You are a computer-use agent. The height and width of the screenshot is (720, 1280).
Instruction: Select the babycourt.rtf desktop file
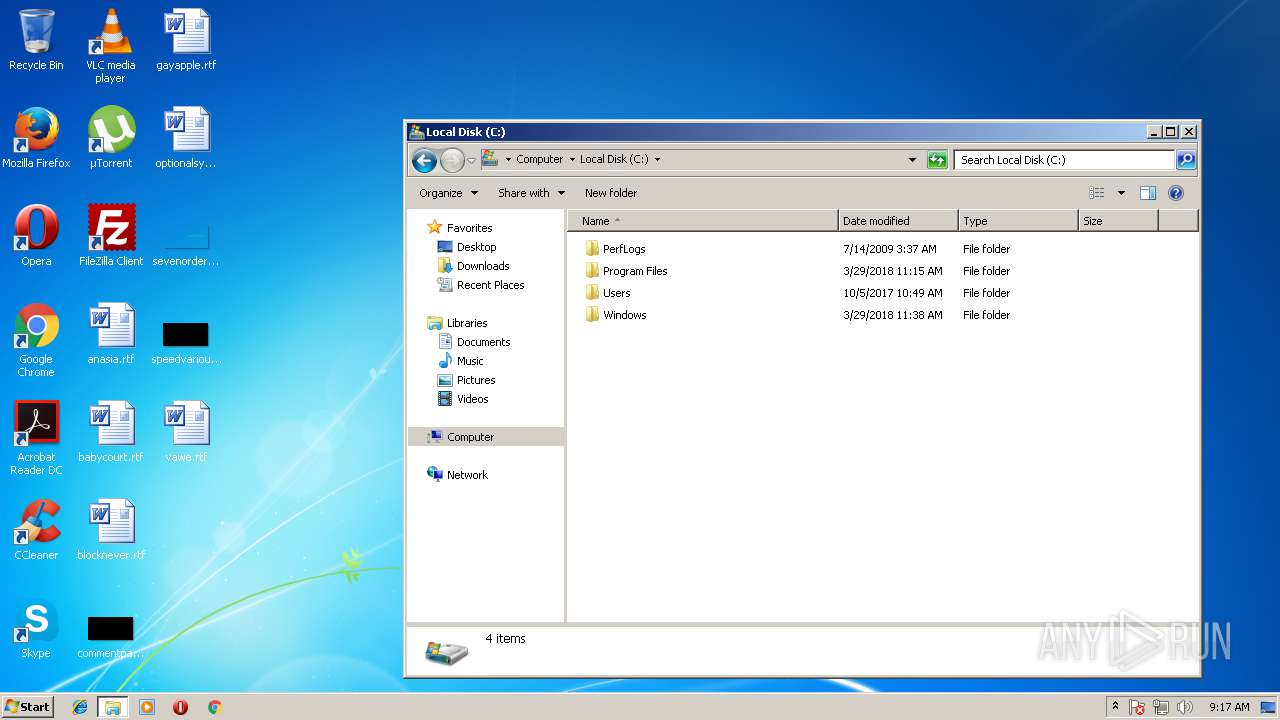point(110,432)
